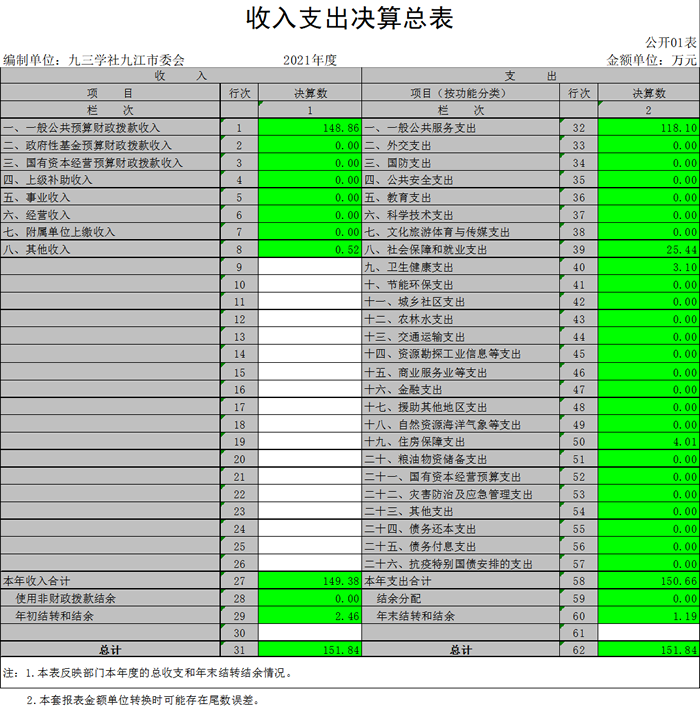Select the 住房保障支出 amount 4.01

coord(648,441)
